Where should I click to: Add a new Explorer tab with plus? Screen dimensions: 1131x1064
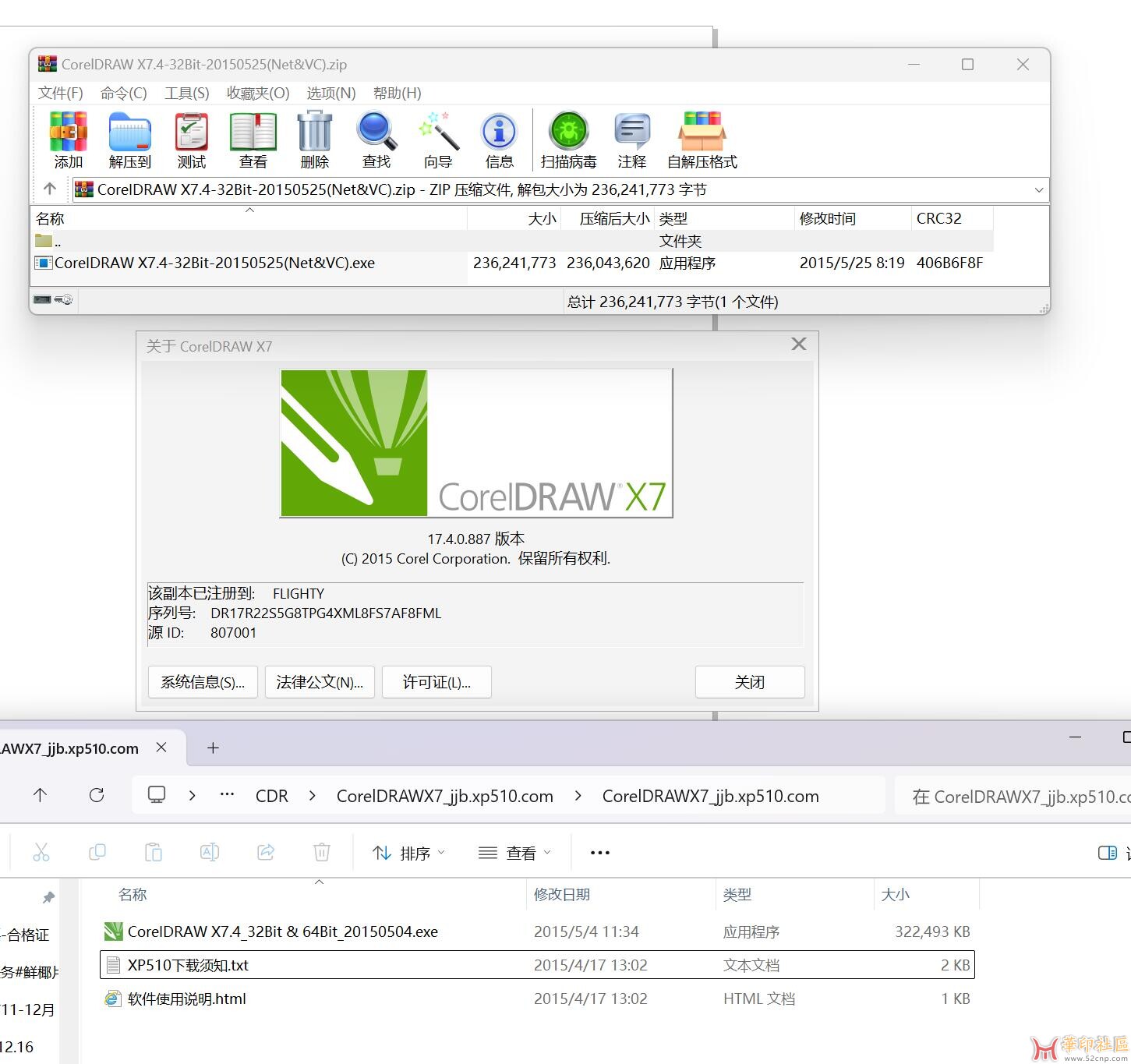[x=213, y=748]
